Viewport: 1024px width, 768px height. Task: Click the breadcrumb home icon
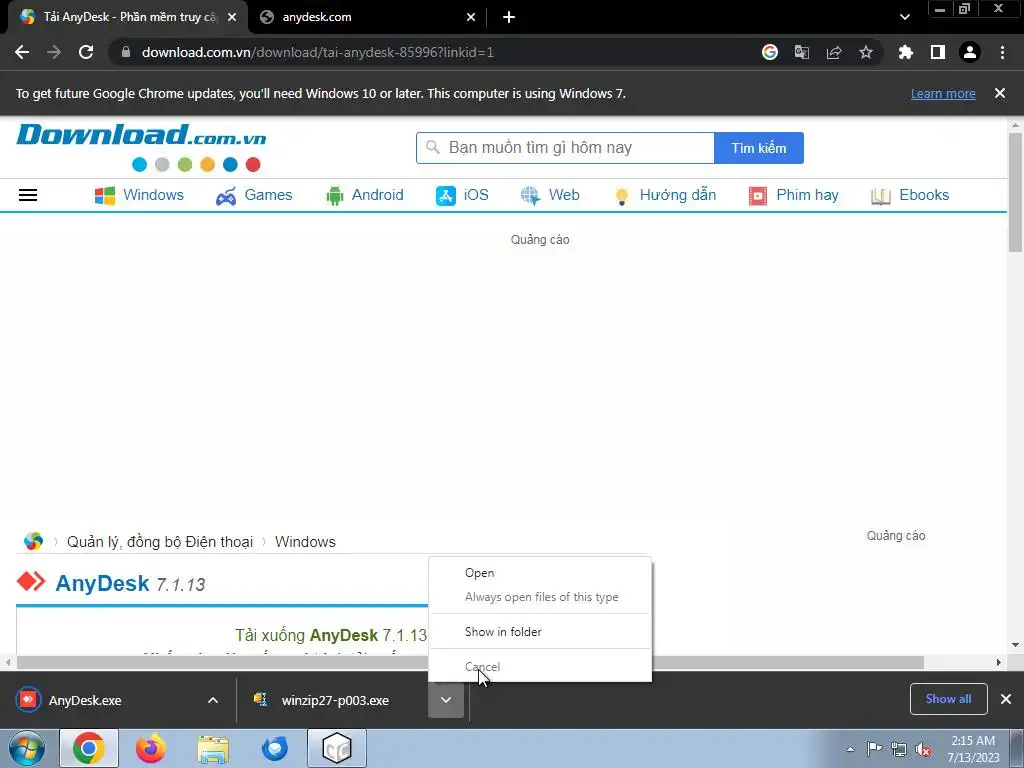33,541
